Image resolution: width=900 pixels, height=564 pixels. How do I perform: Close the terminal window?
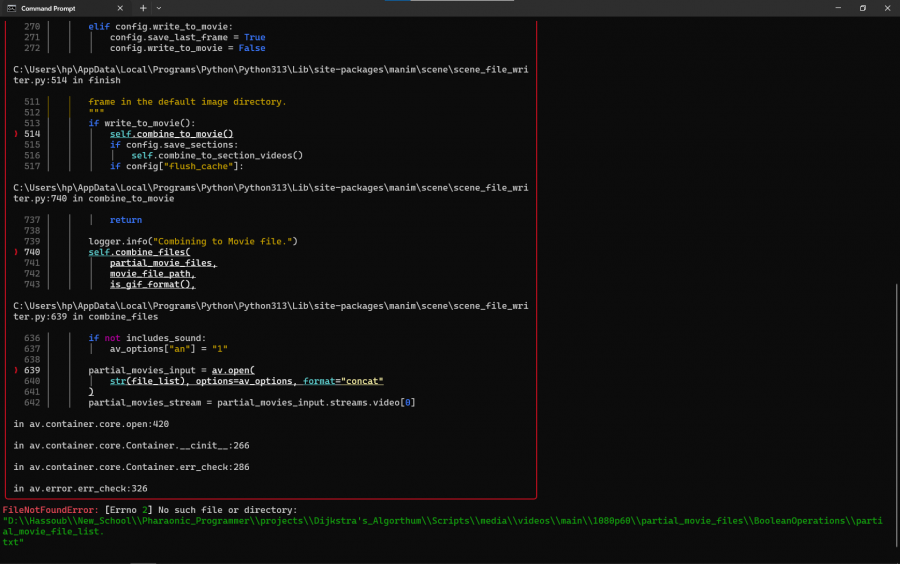tap(887, 8)
